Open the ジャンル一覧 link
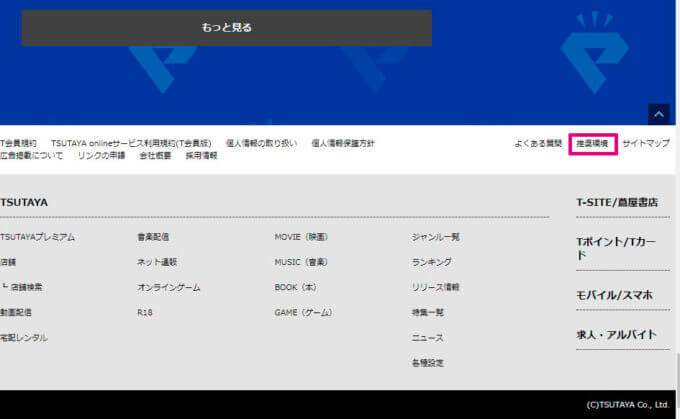 [436, 237]
